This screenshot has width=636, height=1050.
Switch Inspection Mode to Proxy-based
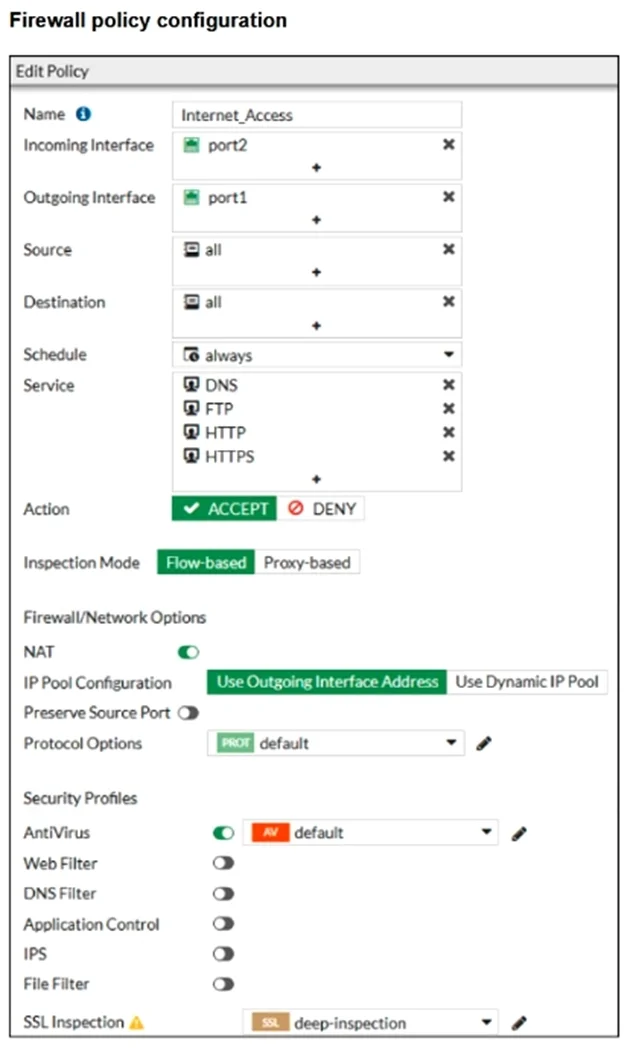pyautogui.click(x=307, y=562)
